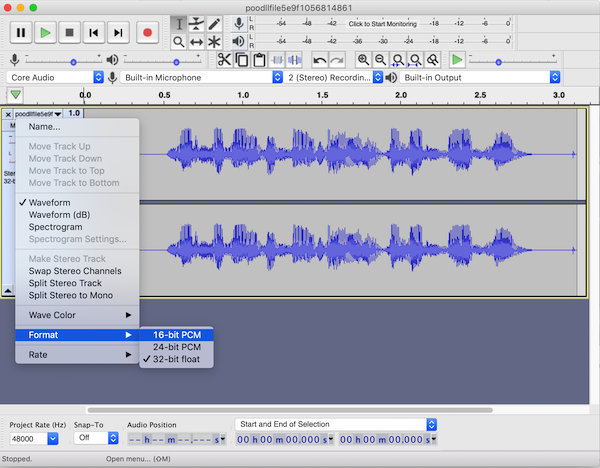This screenshot has height=468, width=600.
Task: Click the Play-at-Speed slider
Action: click(512, 61)
